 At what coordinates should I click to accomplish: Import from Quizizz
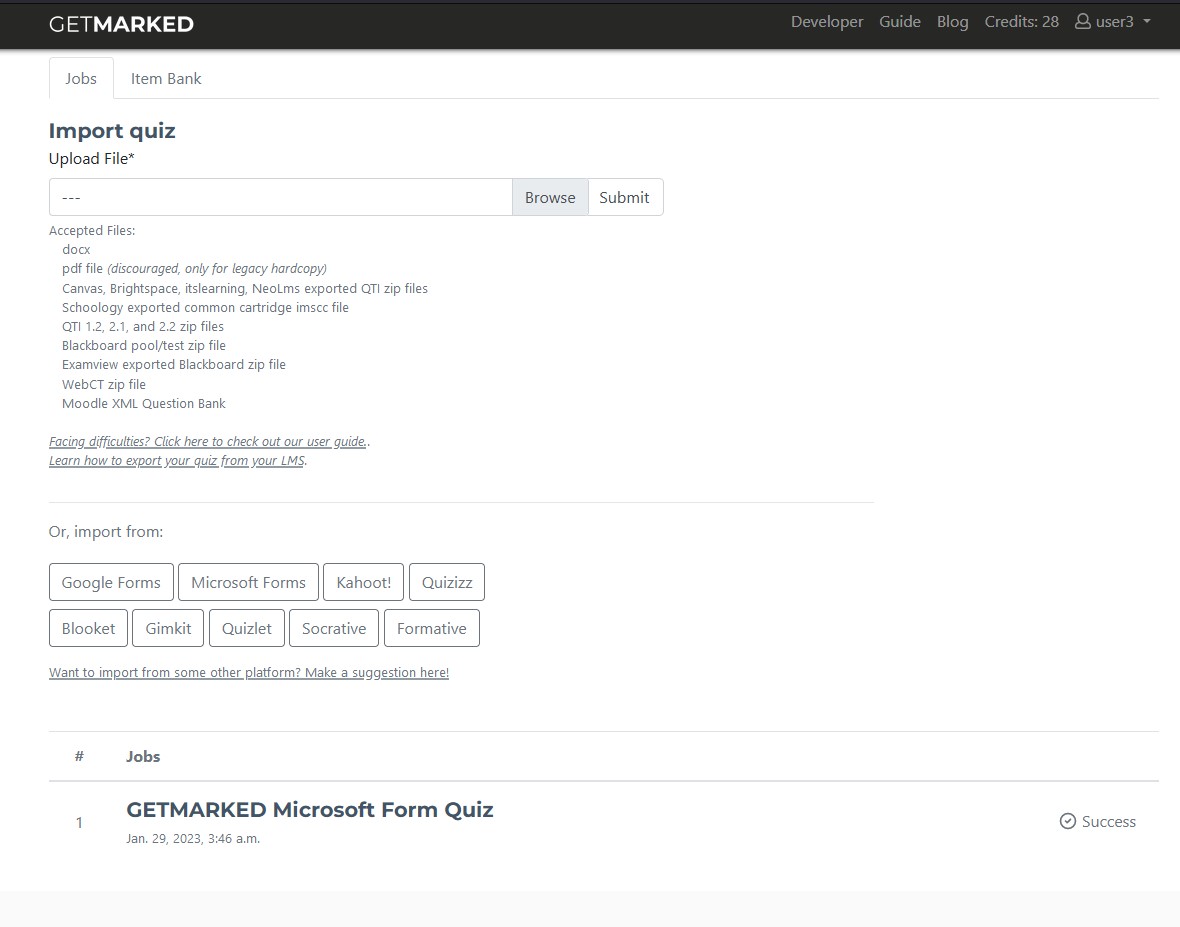[x=447, y=582]
